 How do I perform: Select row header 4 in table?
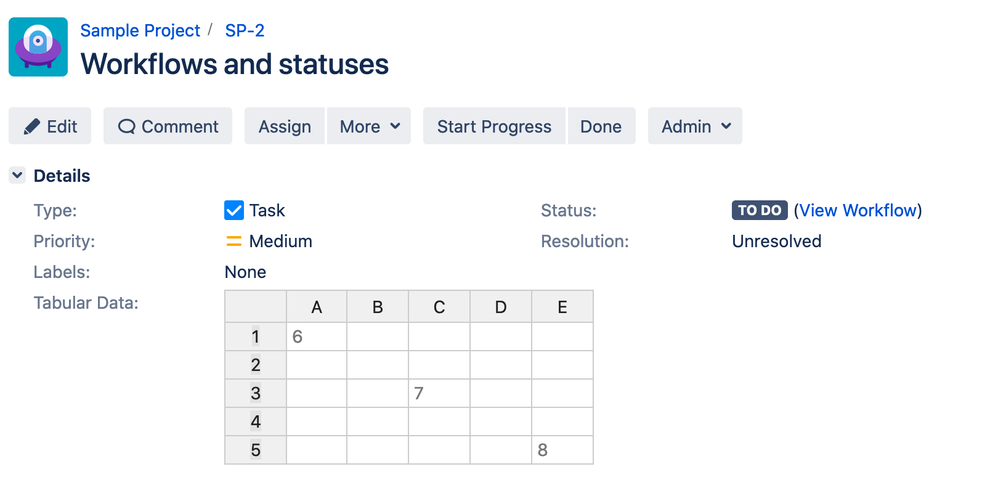[x=256, y=422]
